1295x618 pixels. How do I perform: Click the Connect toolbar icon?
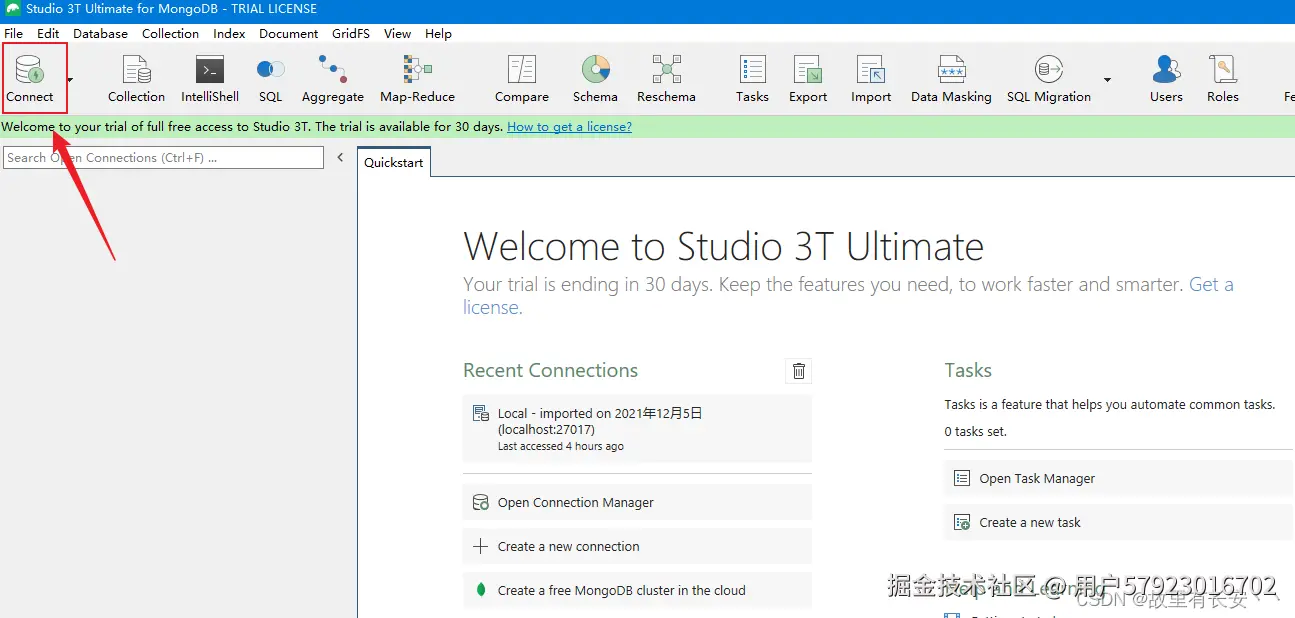click(x=30, y=78)
